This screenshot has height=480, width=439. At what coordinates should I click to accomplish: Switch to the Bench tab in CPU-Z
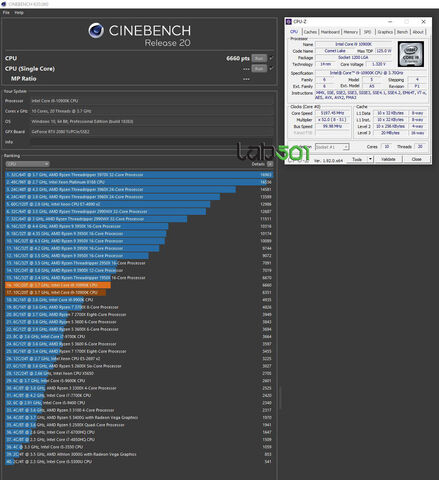[402, 32]
